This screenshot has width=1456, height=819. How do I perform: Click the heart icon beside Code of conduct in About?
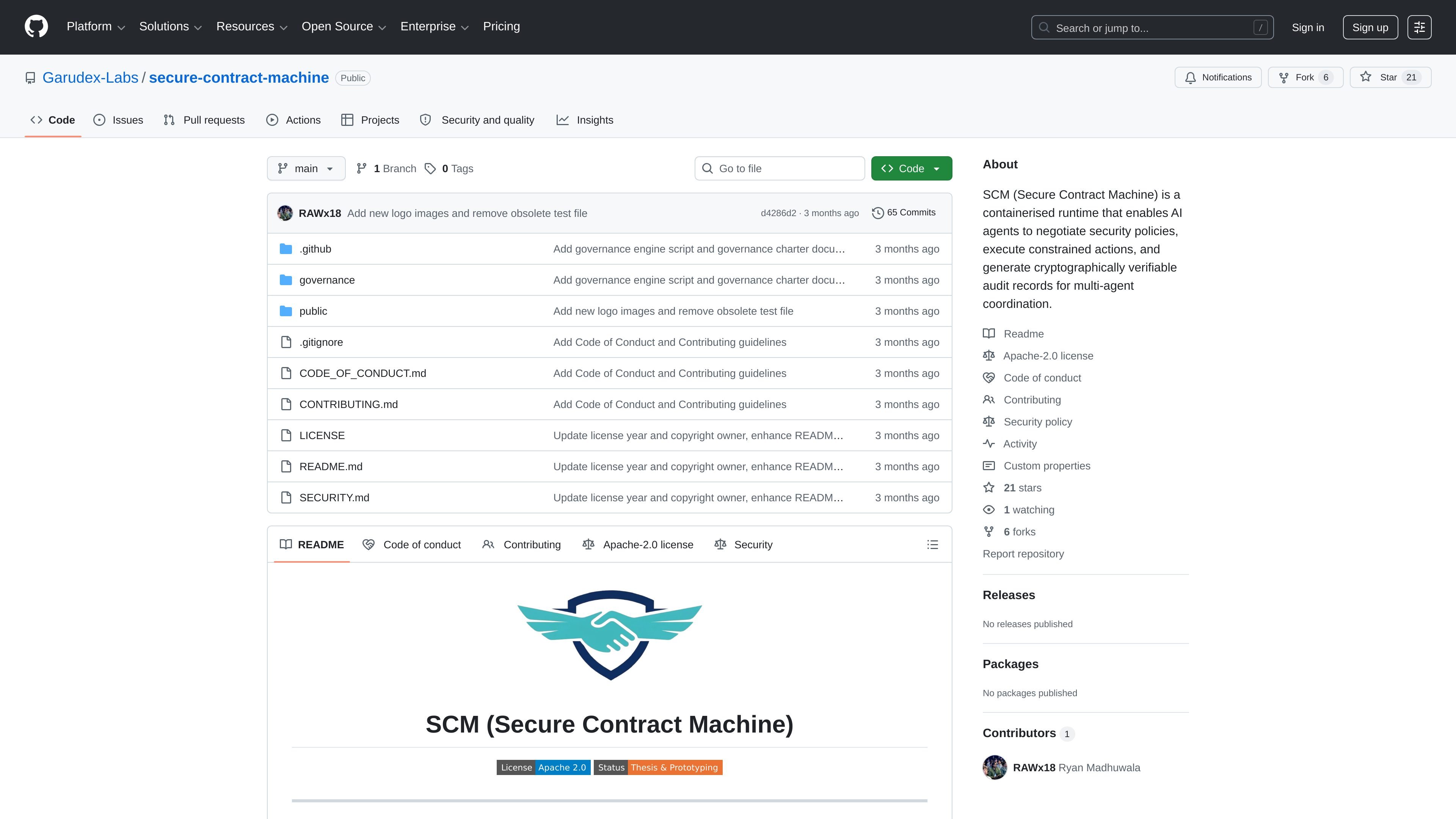click(988, 378)
